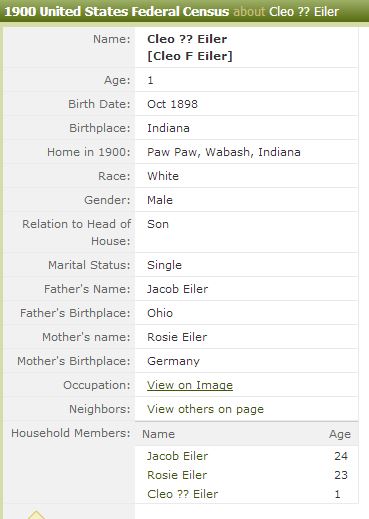Click the birthplace value Indiana
The width and height of the screenshot is (369, 519).
coord(168,128)
